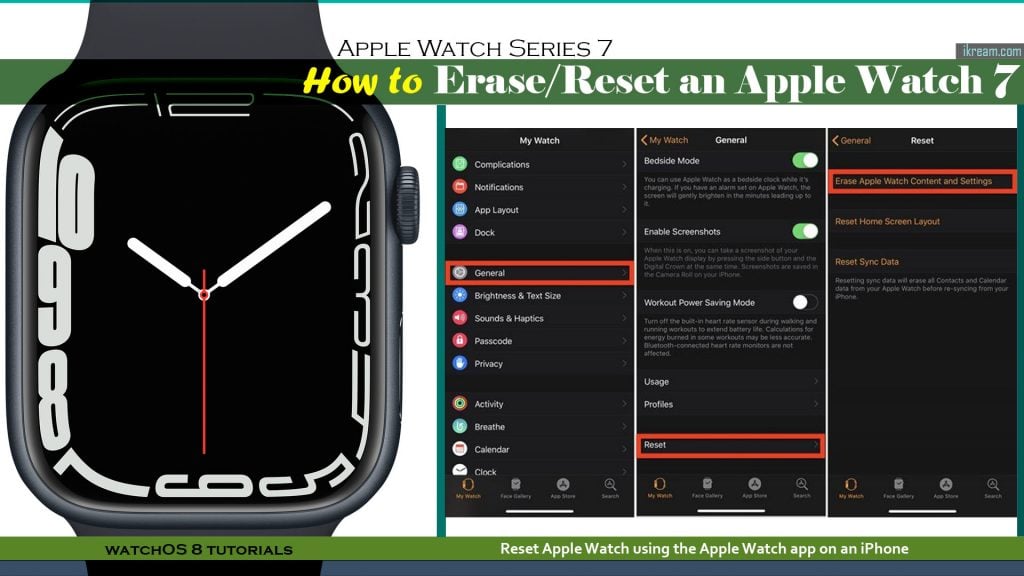The image size is (1024, 576).
Task: Click Bedside Mode label
Action: coord(671,161)
